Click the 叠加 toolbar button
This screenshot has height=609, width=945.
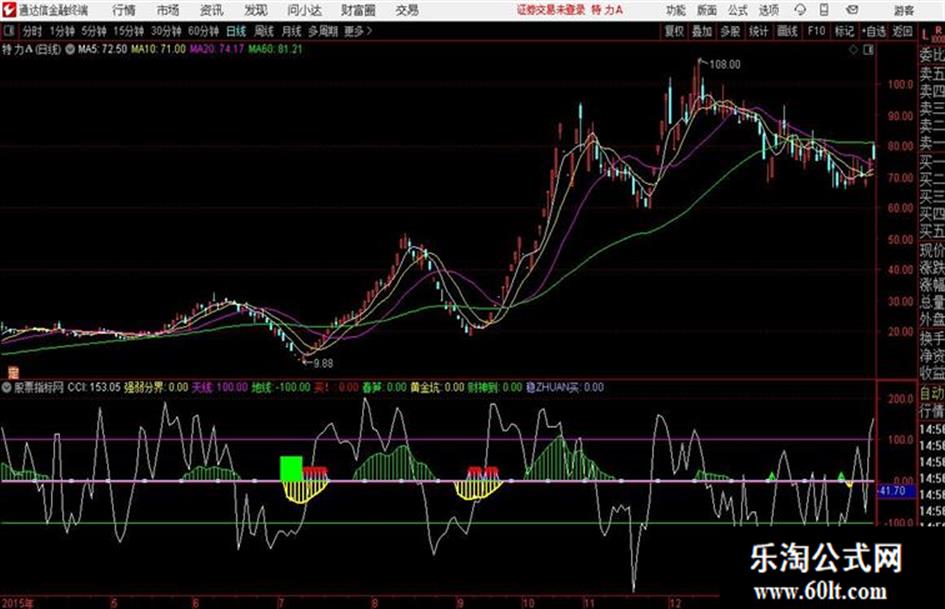[x=702, y=31]
